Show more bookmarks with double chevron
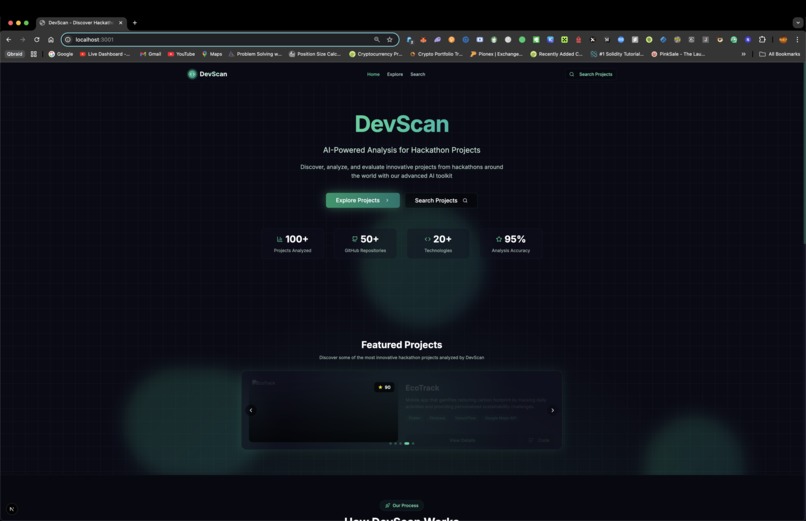The width and height of the screenshot is (806, 521). [x=743, y=54]
